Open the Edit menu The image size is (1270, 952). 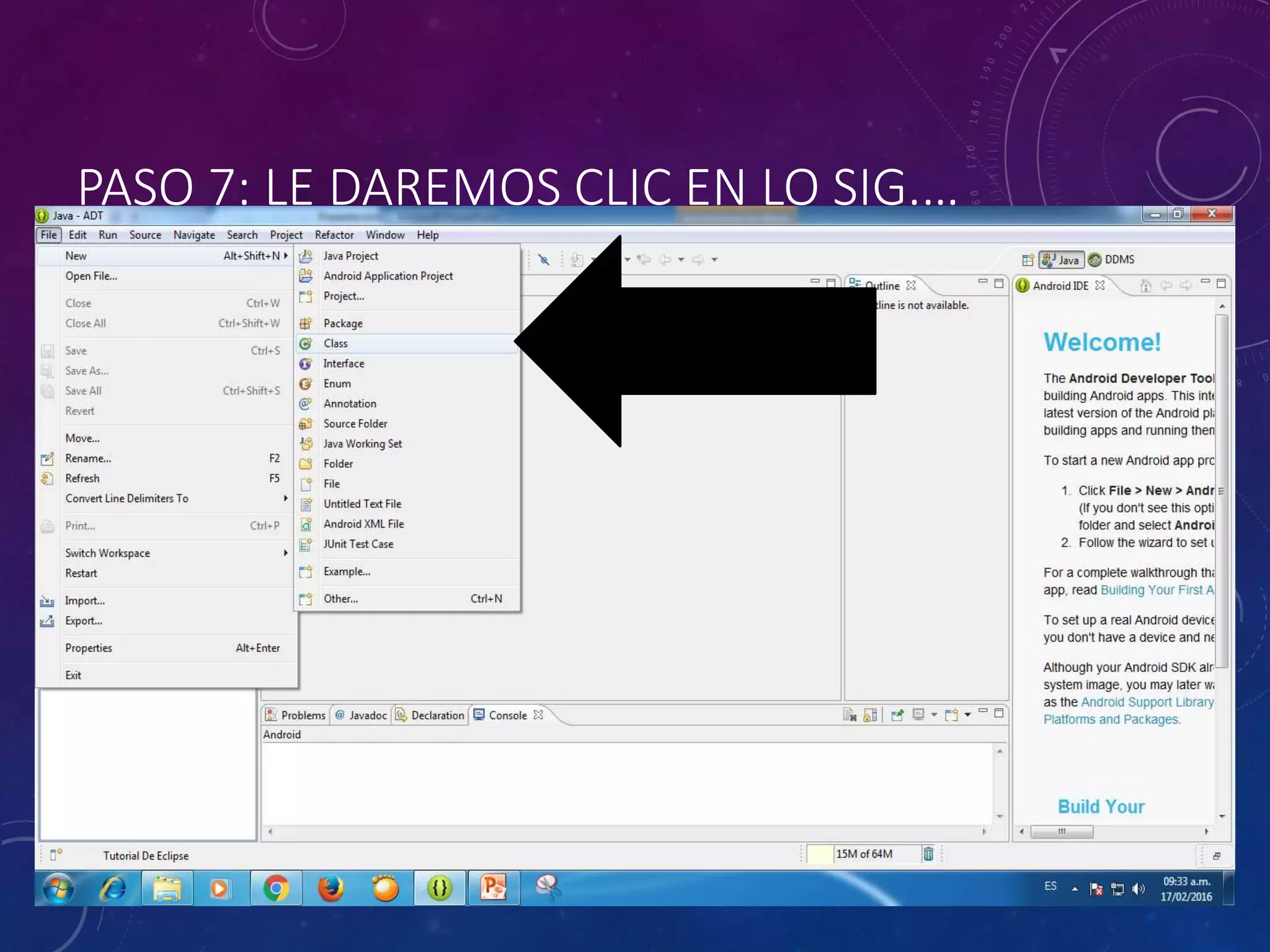tap(78, 235)
